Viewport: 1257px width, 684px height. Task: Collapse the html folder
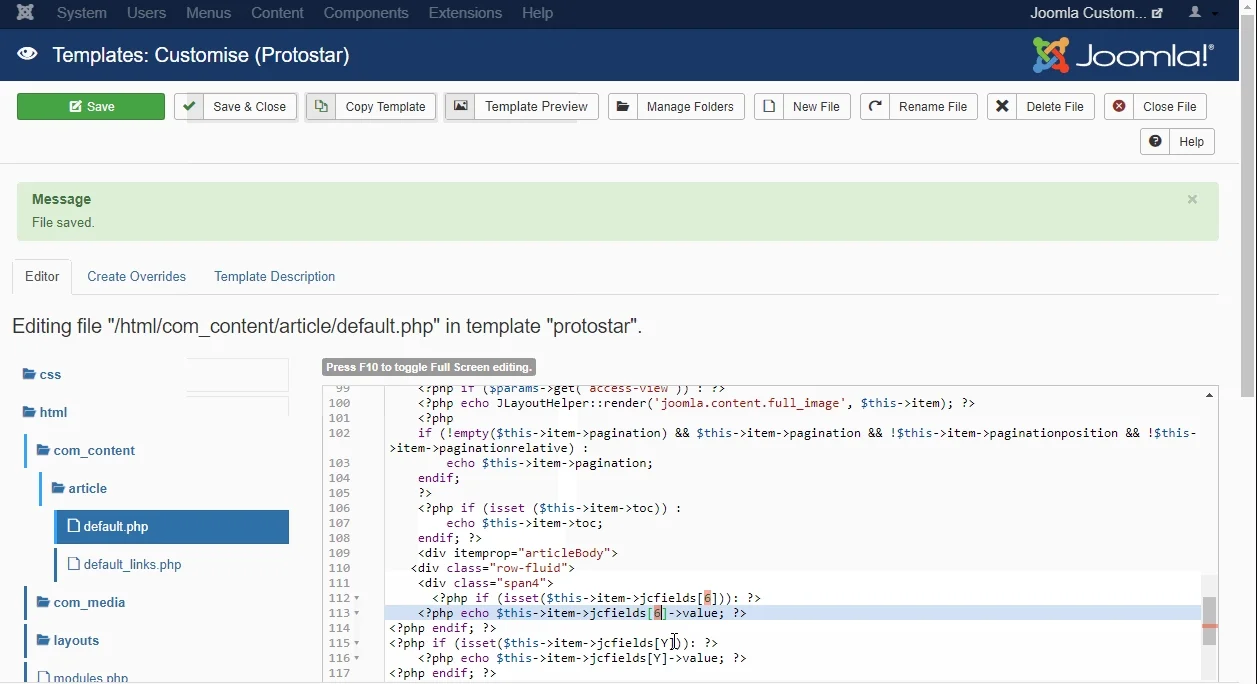pyautogui.click(x=45, y=413)
